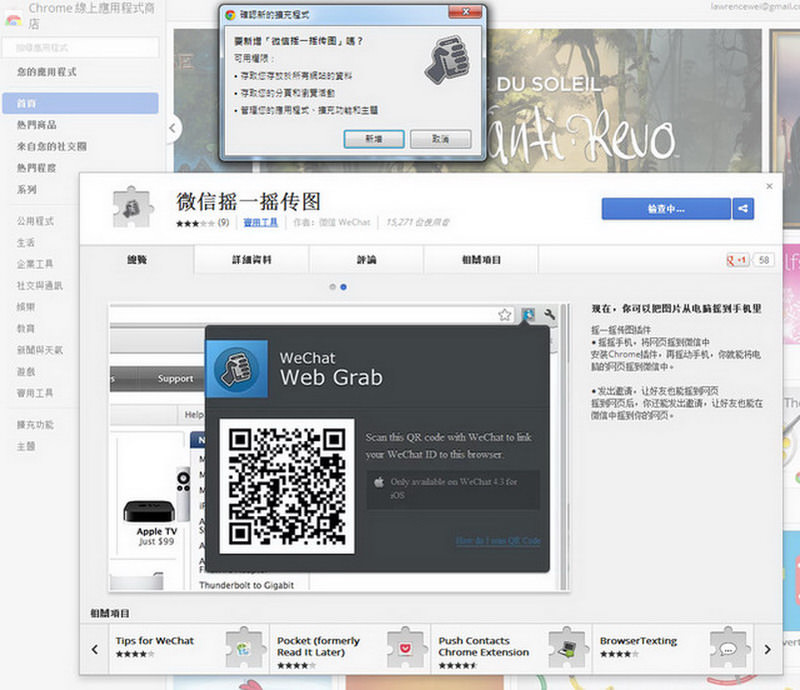This screenshot has height=690, width=800.
Task: Select 主題 in the sidebar
Action: pos(26,446)
